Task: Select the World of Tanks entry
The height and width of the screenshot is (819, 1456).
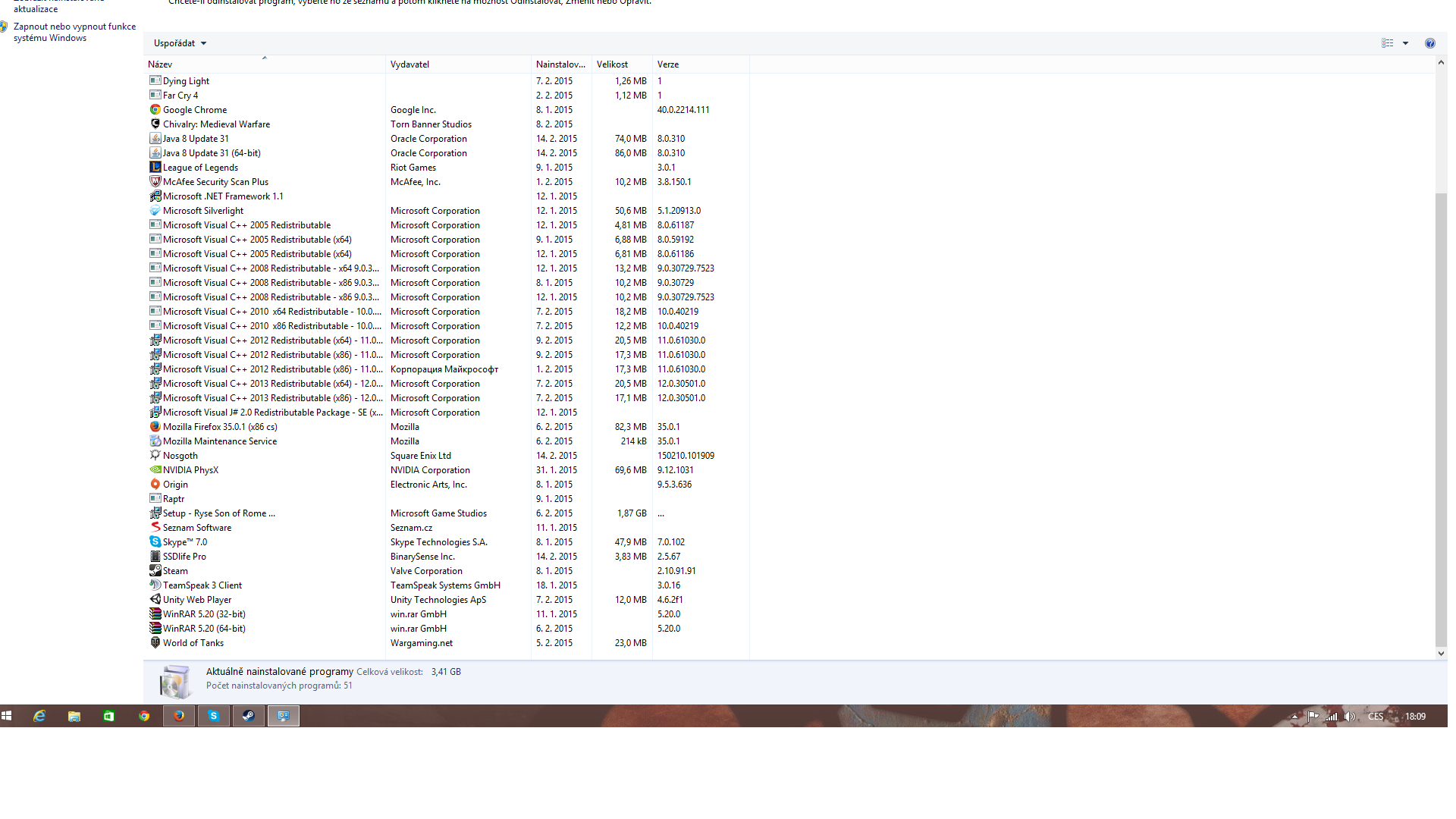Action: [193, 643]
